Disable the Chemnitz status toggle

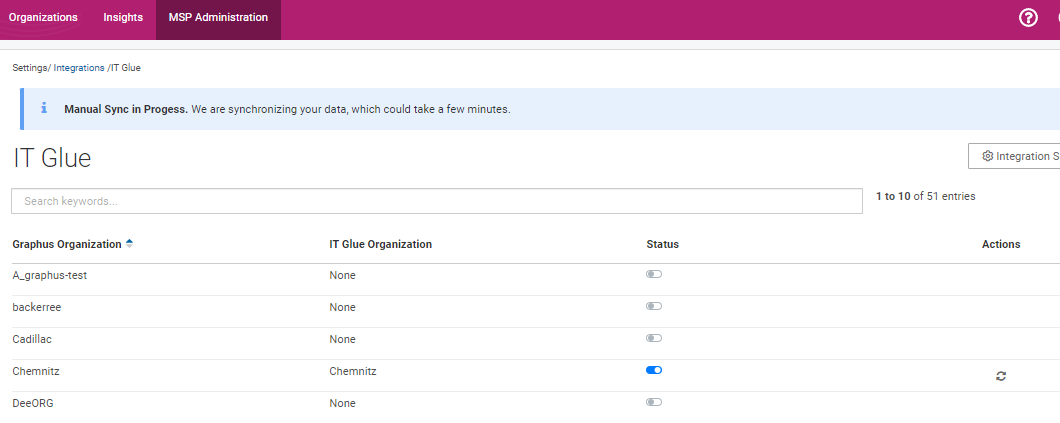(654, 370)
